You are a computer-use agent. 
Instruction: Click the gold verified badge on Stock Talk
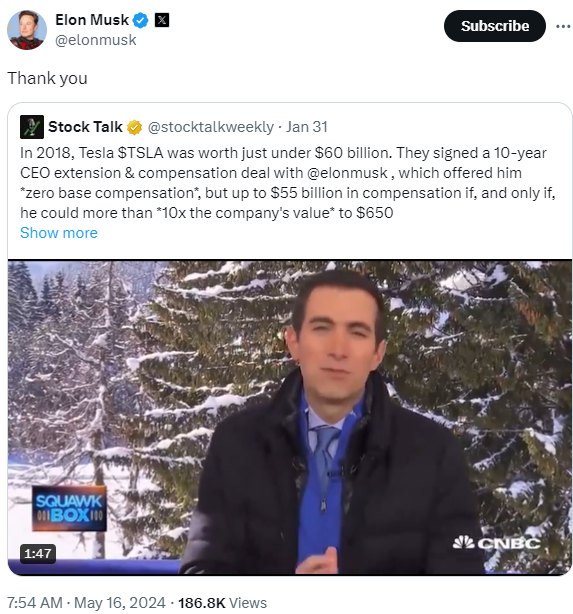click(134, 127)
